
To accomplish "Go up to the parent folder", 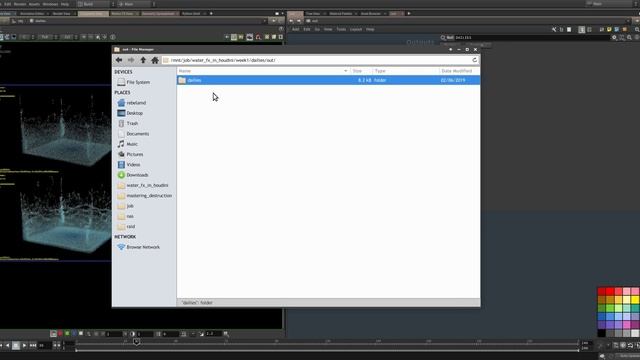I will 143,60.
